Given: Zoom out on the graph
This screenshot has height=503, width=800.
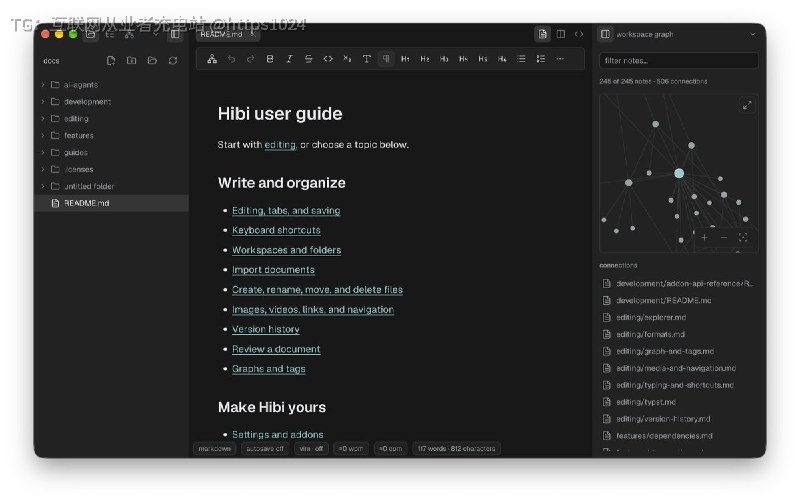Looking at the screenshot, I should pyautogui.click(x=724, y=237).
